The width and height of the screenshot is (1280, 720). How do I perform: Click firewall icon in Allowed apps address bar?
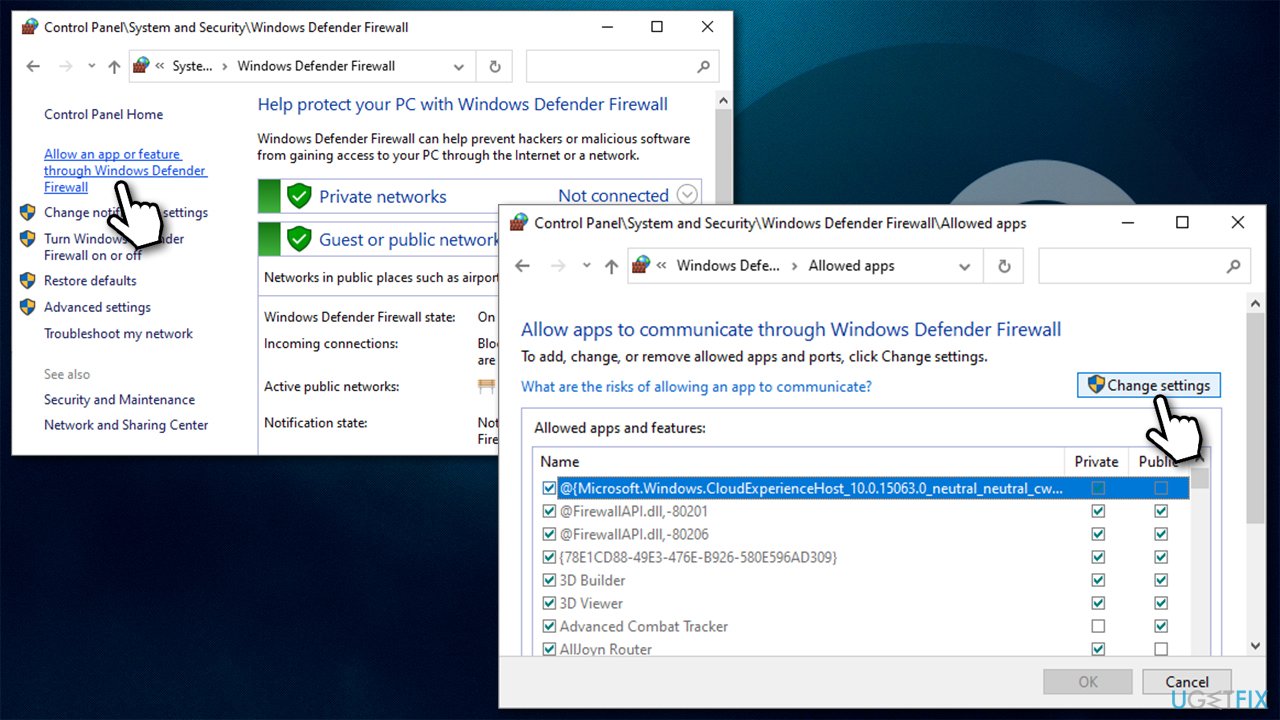tap(641, 266)
